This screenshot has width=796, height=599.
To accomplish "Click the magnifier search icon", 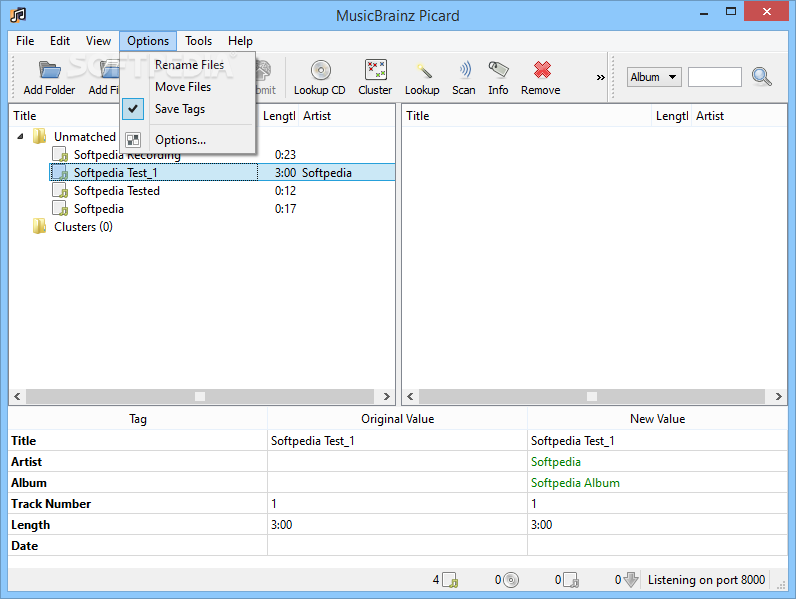I will pyautogui.click(x=761, y=77).
